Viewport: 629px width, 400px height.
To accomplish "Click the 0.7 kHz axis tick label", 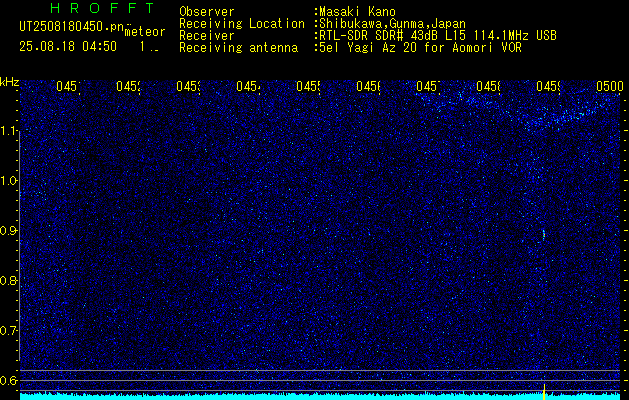I will coord(9,331).
